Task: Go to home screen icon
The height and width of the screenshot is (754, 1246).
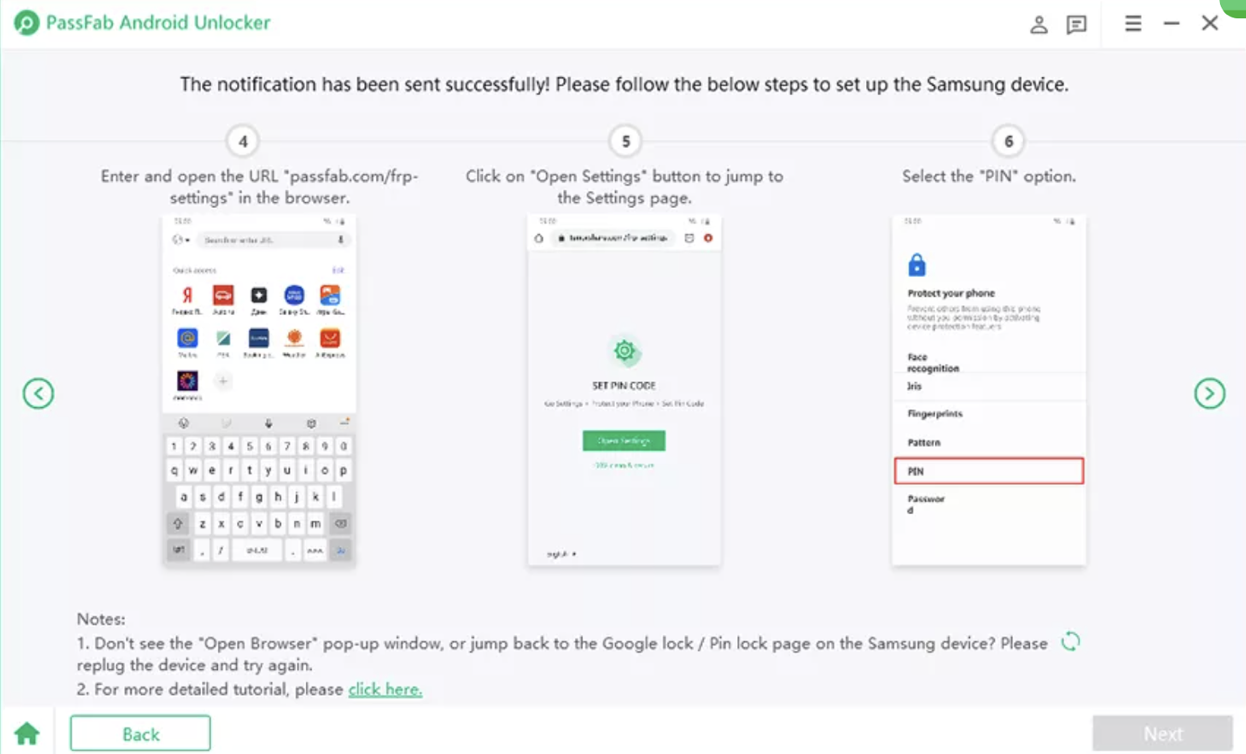Action: [27, 734]
